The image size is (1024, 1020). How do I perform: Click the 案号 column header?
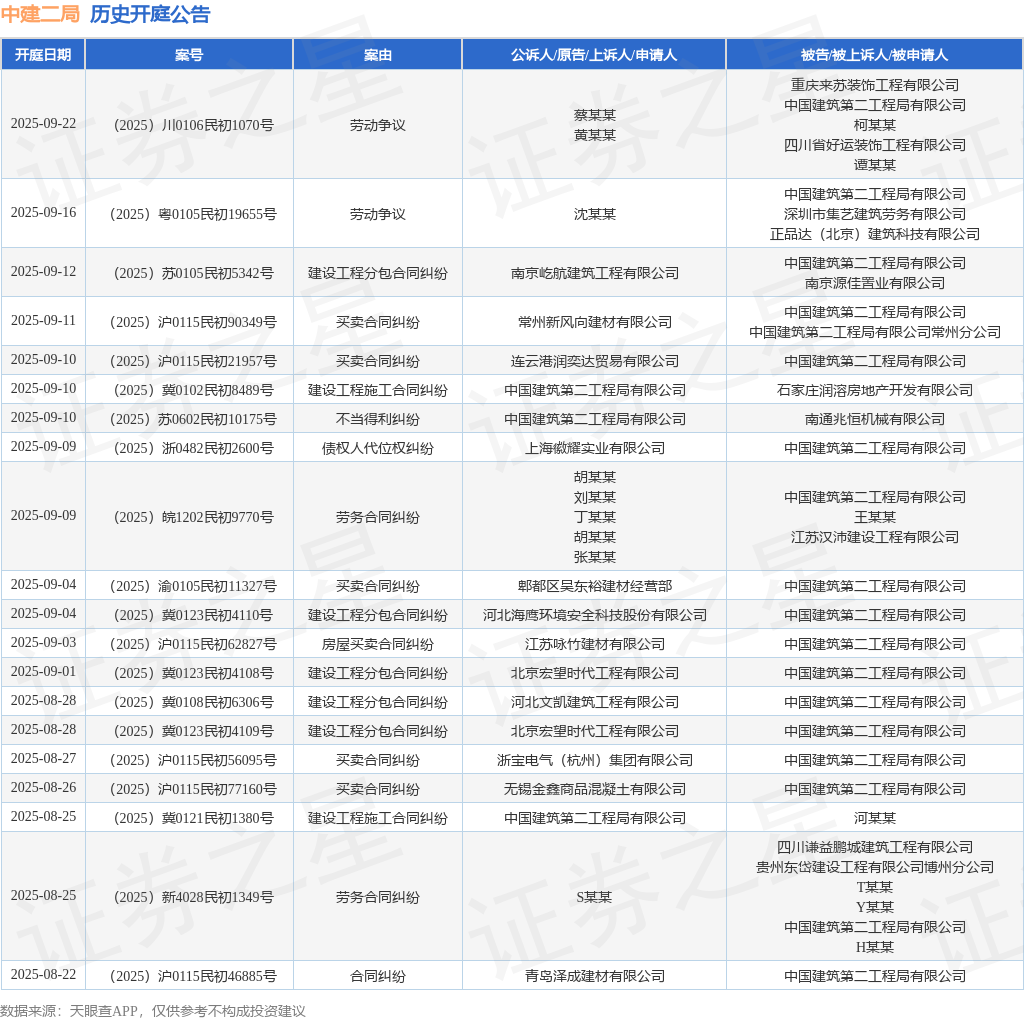point(189,55)
